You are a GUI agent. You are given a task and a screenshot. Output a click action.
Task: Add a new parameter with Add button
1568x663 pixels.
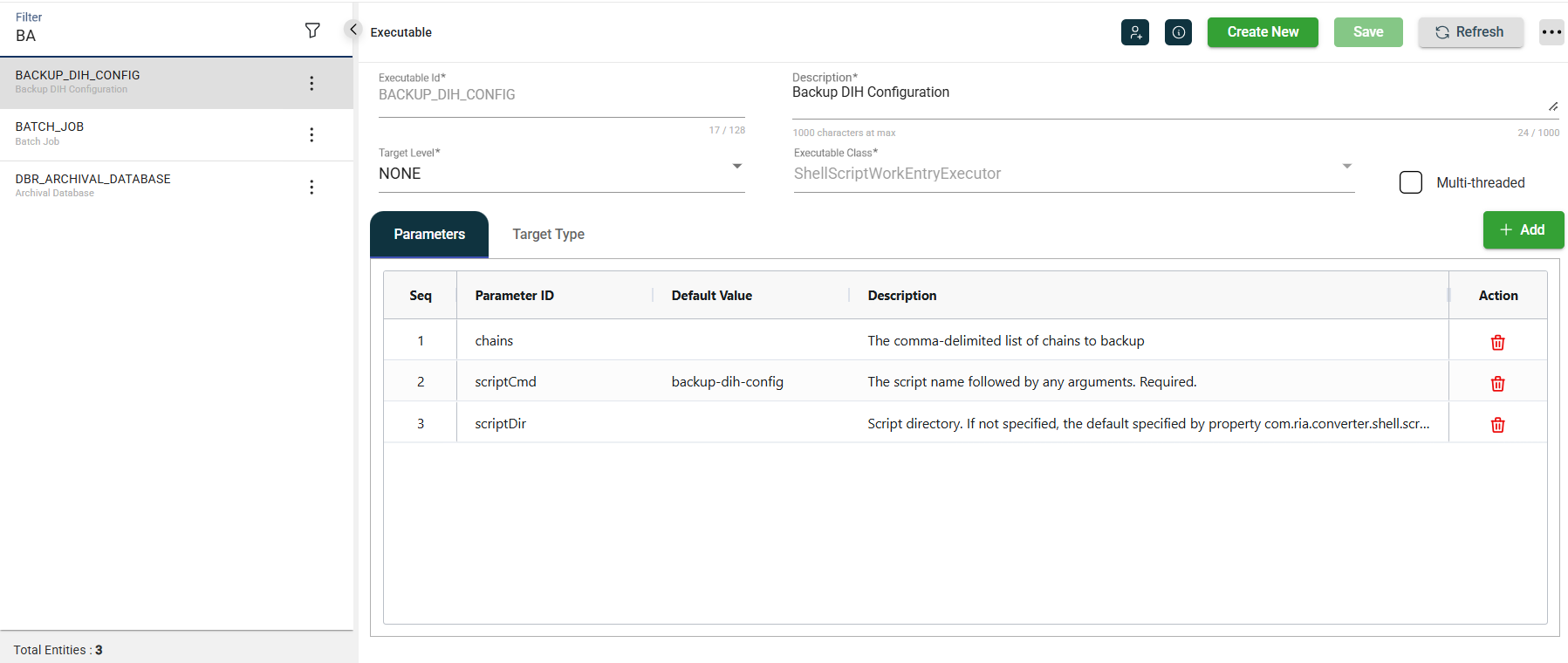pos(1523,229)
